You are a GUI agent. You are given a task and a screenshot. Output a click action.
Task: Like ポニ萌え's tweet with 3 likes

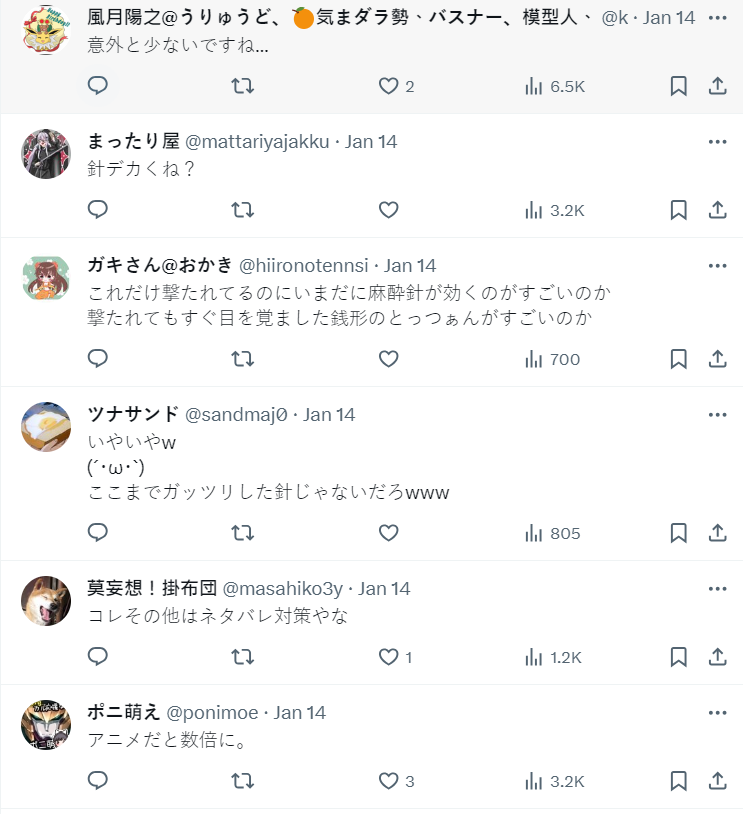point(389,781)
